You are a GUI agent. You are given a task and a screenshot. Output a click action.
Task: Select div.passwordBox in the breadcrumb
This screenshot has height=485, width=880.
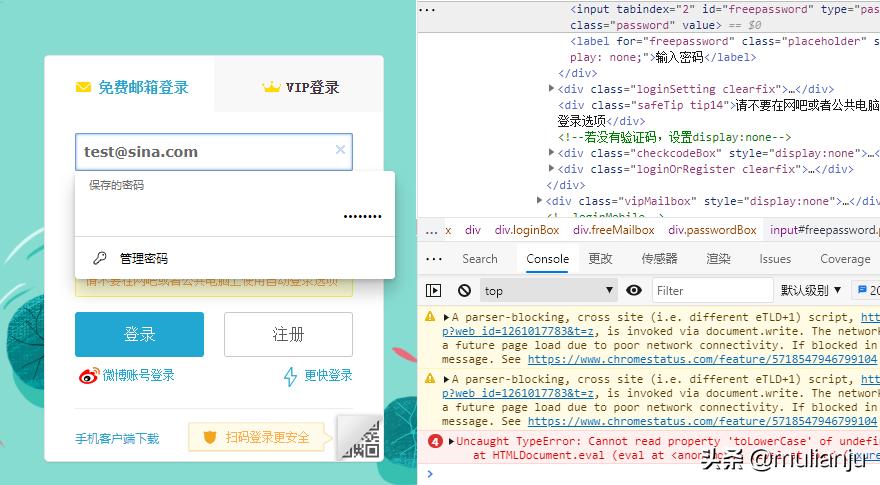click(x=712, y=230)
